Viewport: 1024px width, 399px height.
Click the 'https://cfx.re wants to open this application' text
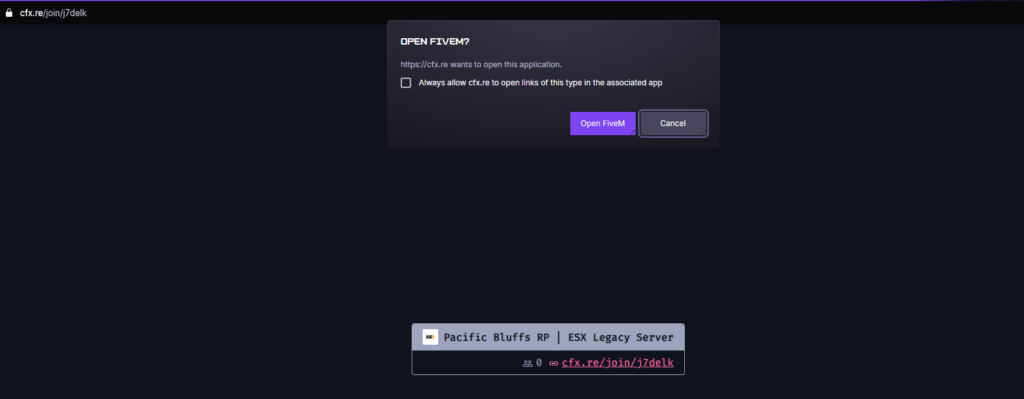click(x=481, y=65)
